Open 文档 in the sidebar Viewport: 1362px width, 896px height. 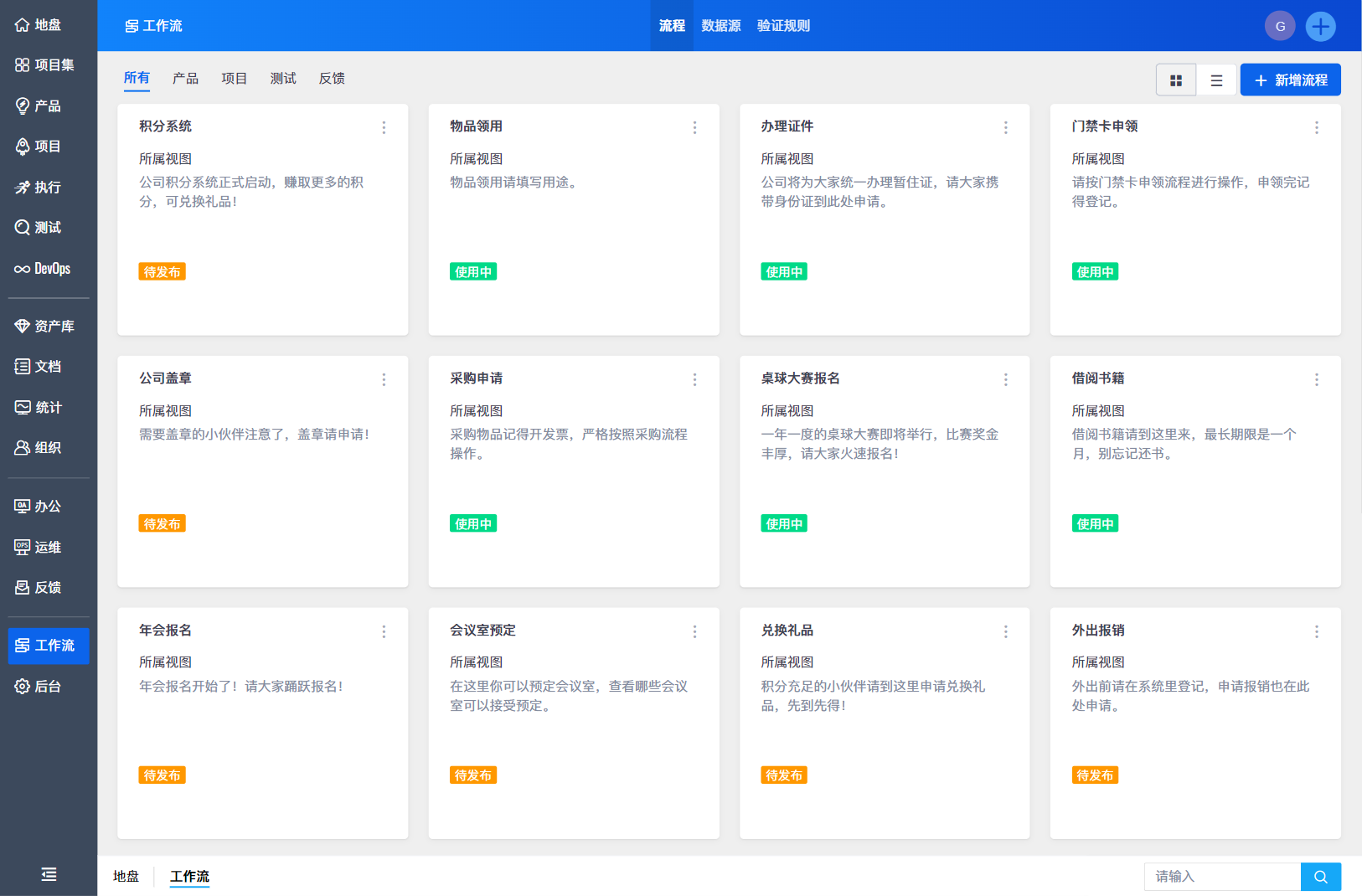[x=38, y=367]
